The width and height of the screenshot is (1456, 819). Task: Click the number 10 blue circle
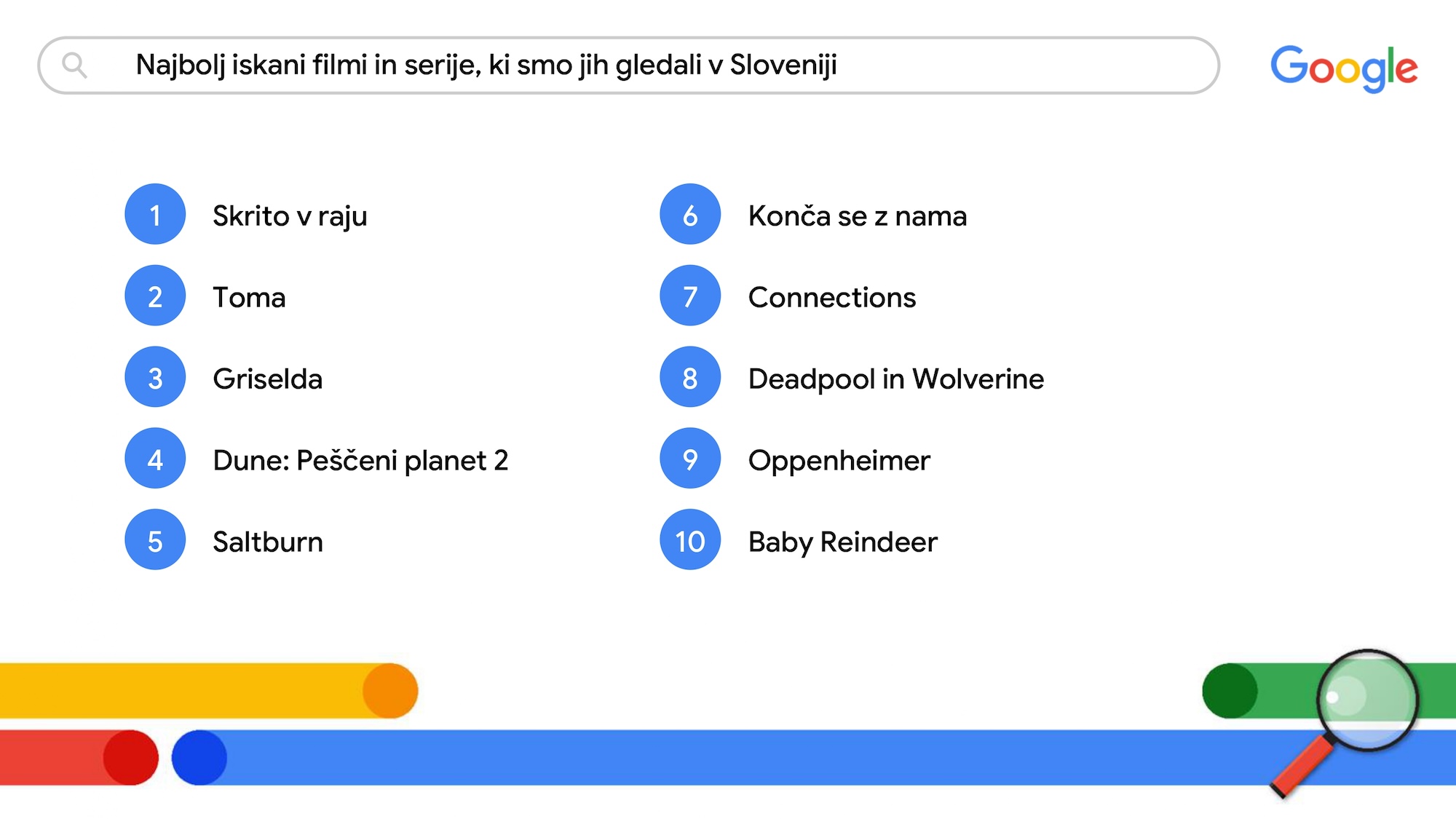click(x=690, y=540)
